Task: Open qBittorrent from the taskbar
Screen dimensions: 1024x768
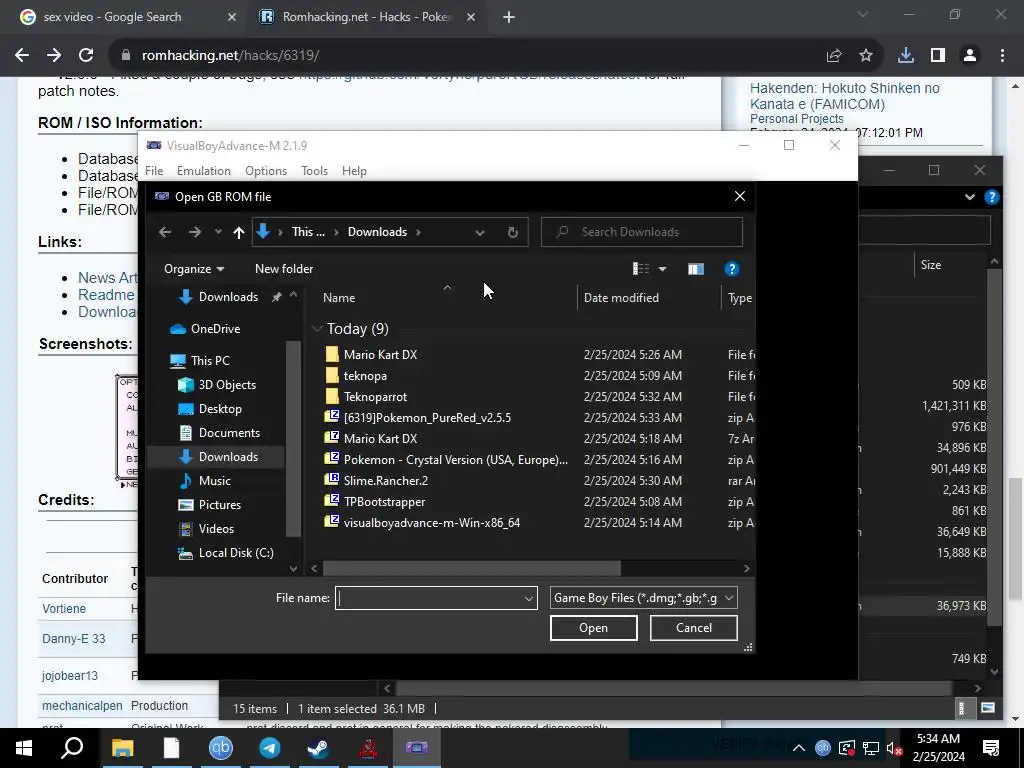Action: tap(221, 748)
